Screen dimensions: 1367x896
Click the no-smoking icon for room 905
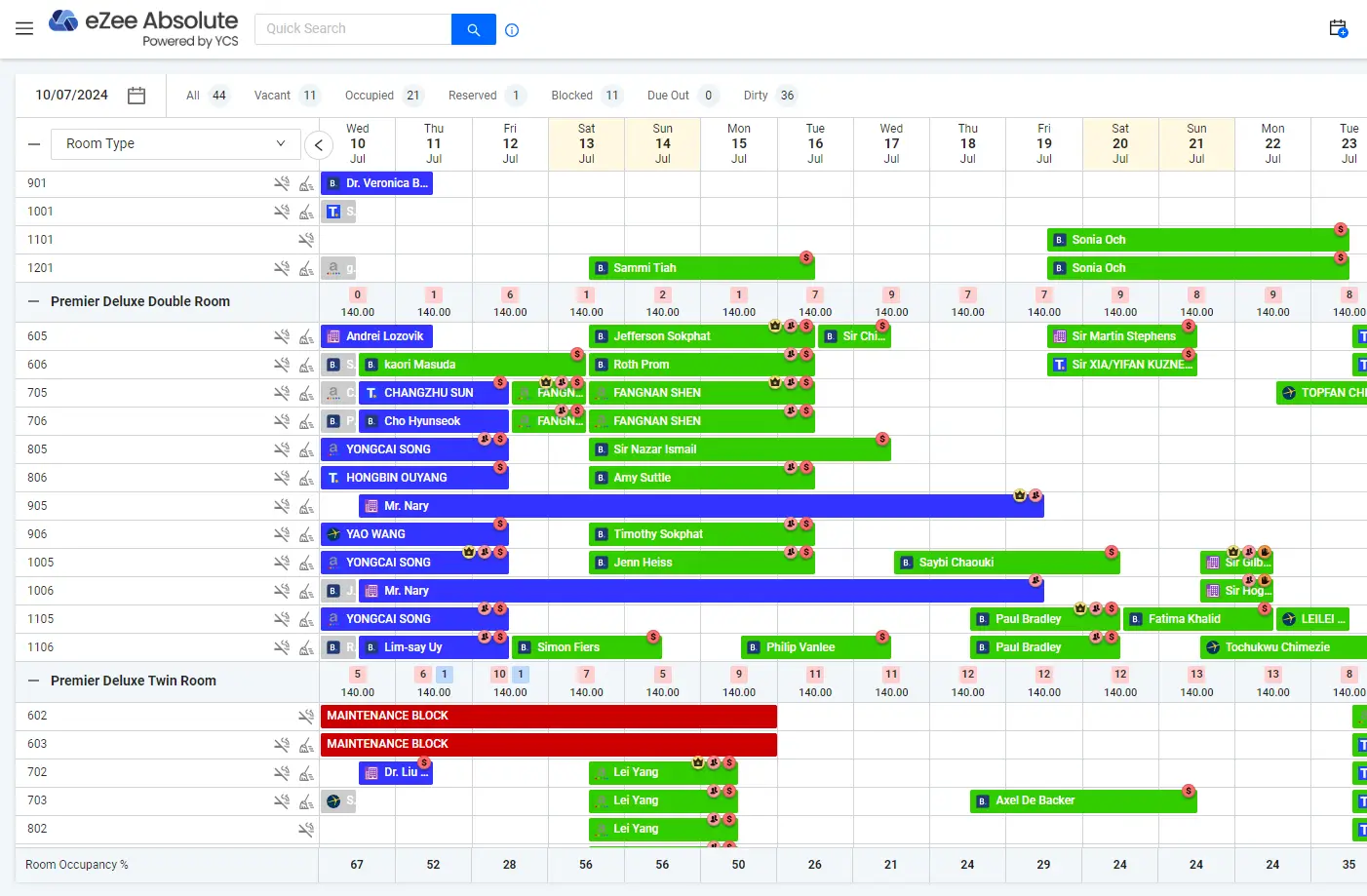(282, 506)
